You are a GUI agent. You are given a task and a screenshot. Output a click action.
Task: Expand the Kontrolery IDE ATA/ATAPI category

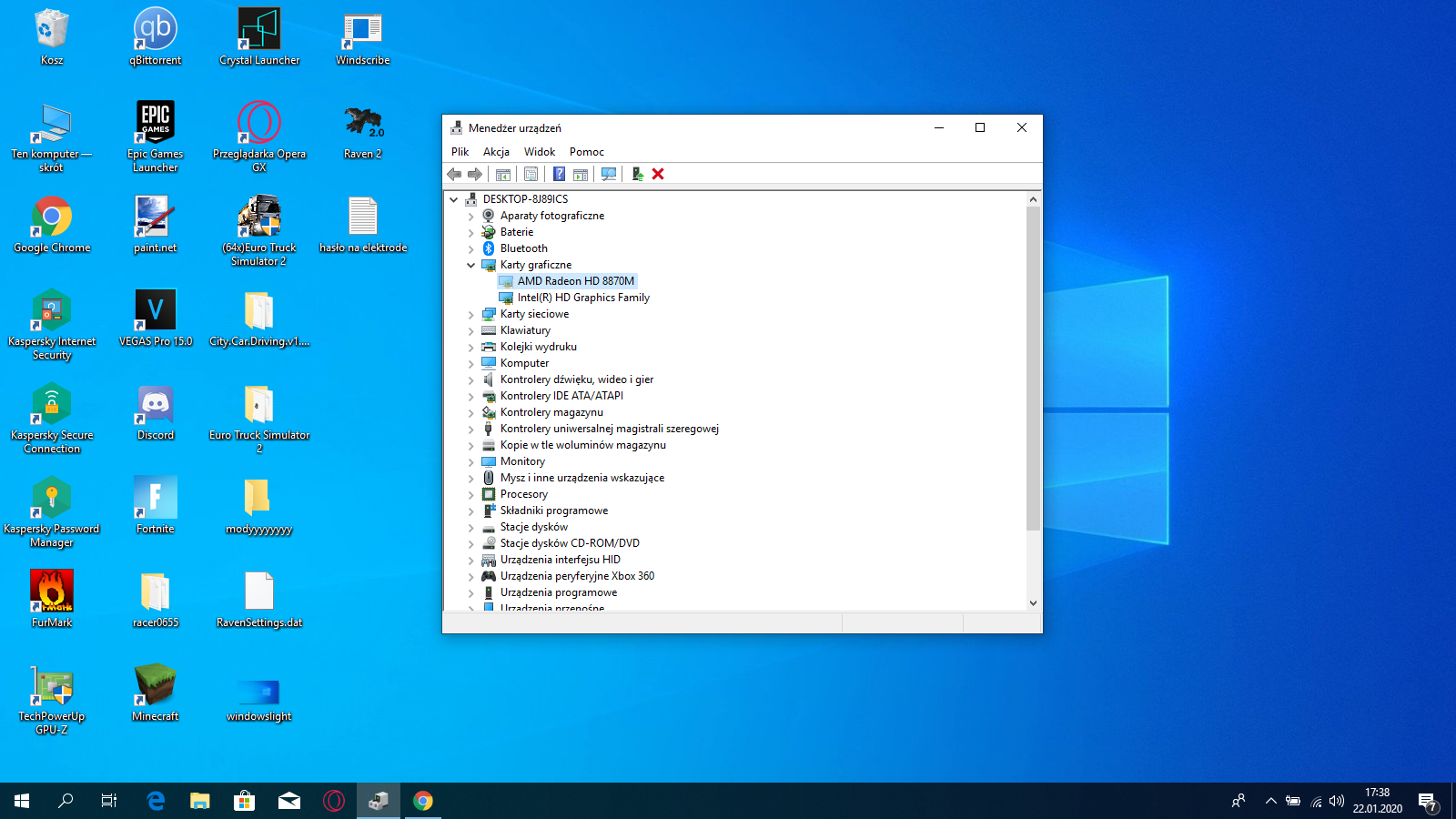click(x=471, y=396)
